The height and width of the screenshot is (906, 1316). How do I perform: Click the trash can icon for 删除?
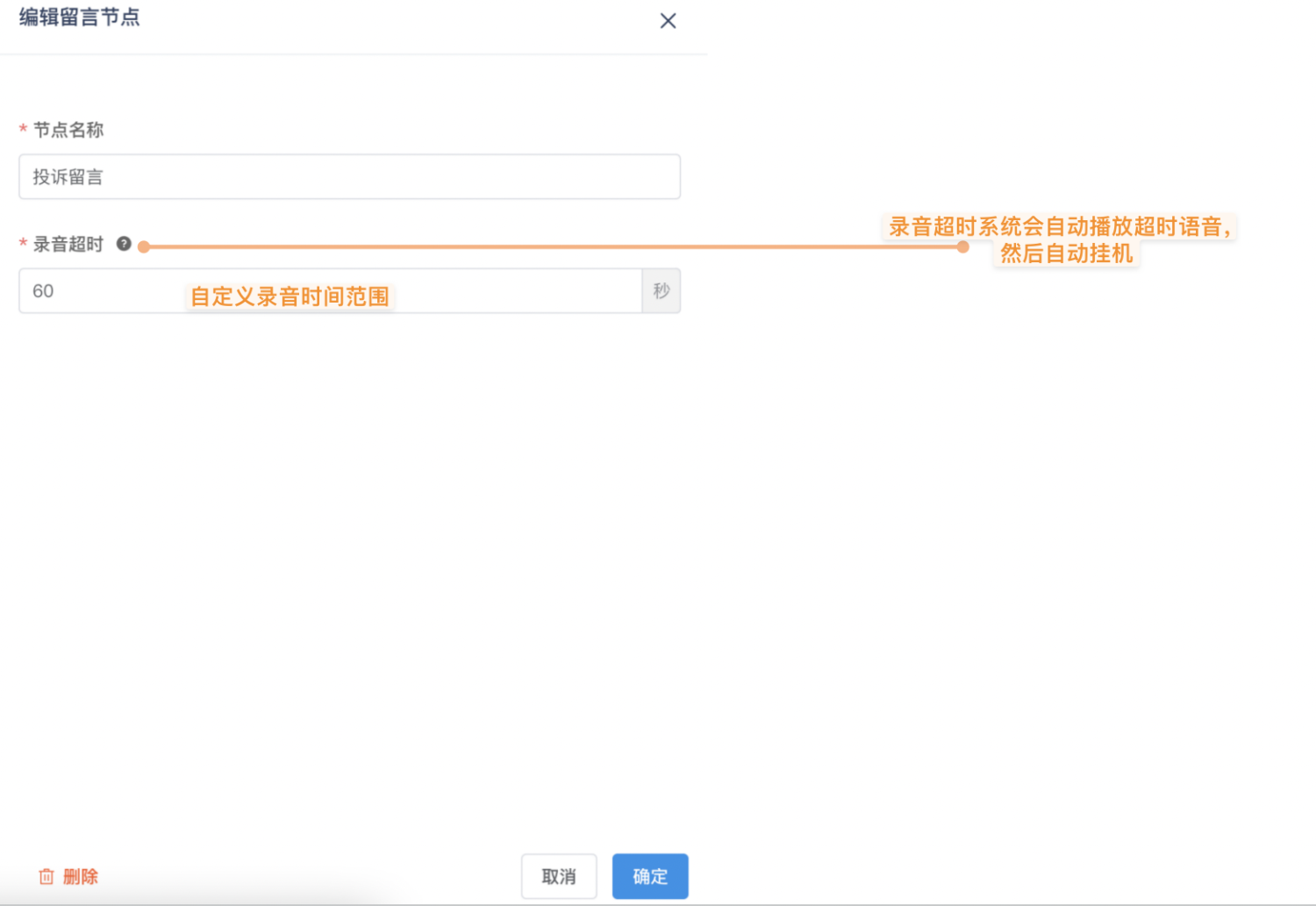tap(46, 876)
